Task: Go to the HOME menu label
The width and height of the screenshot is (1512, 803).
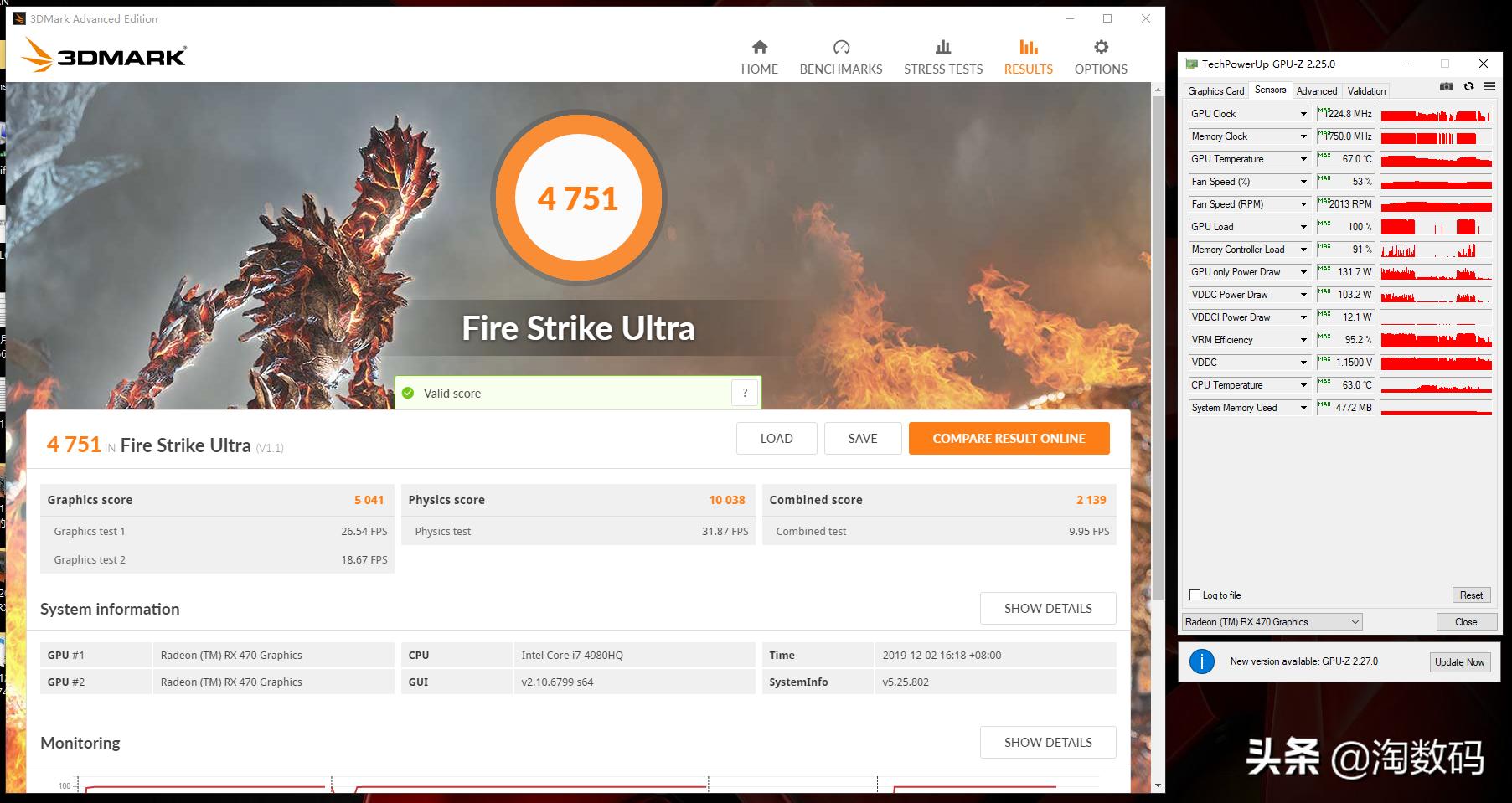Action: tap(760, 69)
